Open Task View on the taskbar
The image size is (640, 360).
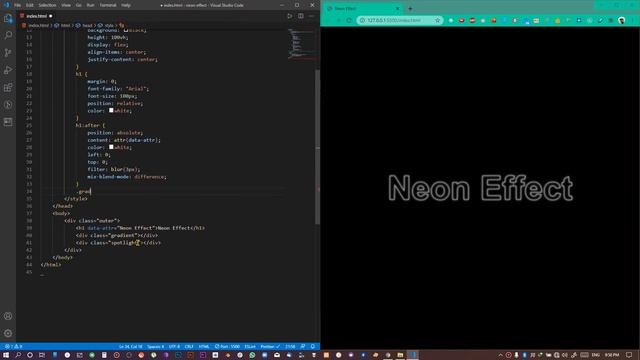[42, 355]
